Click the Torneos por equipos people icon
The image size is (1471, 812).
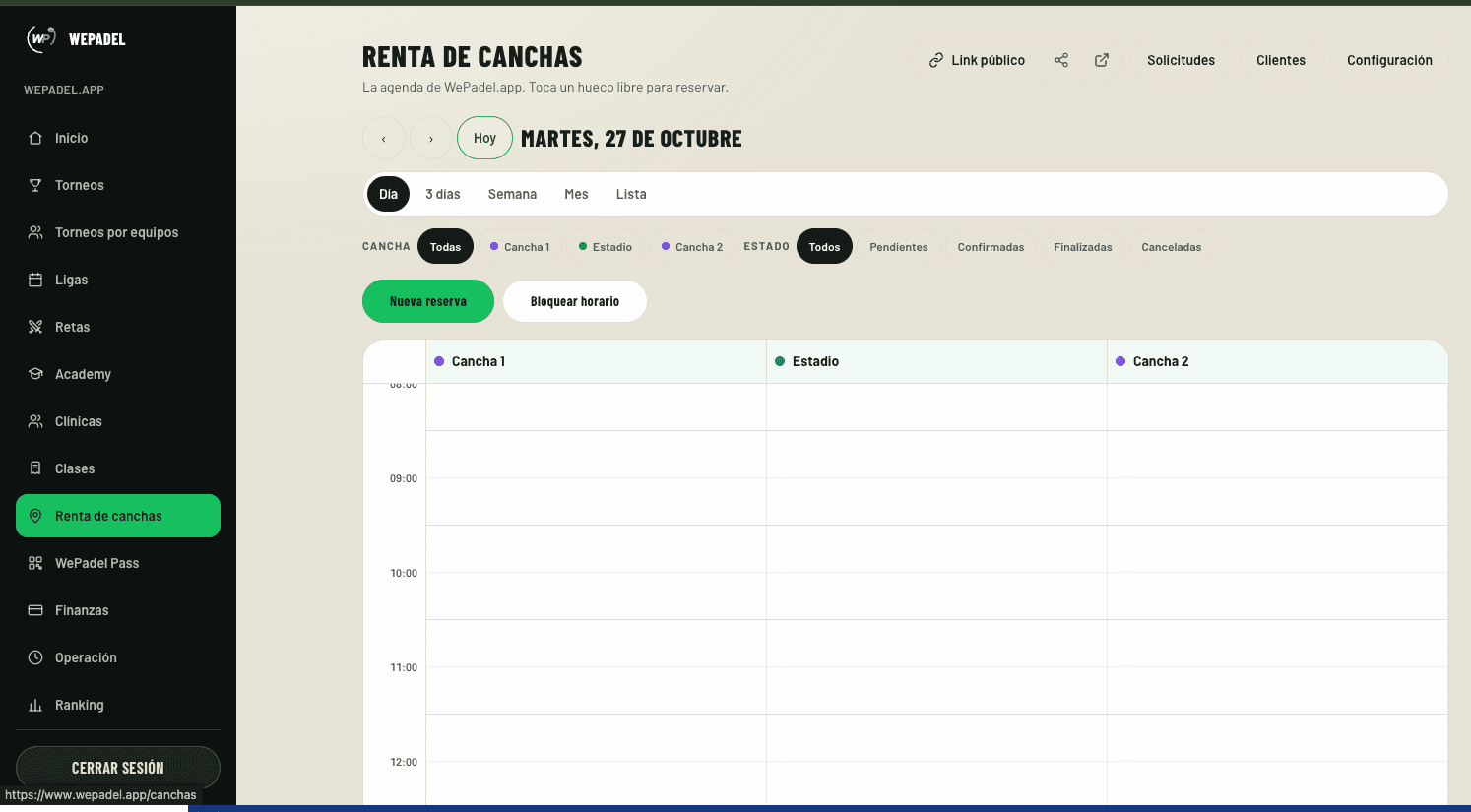point(35,232)
